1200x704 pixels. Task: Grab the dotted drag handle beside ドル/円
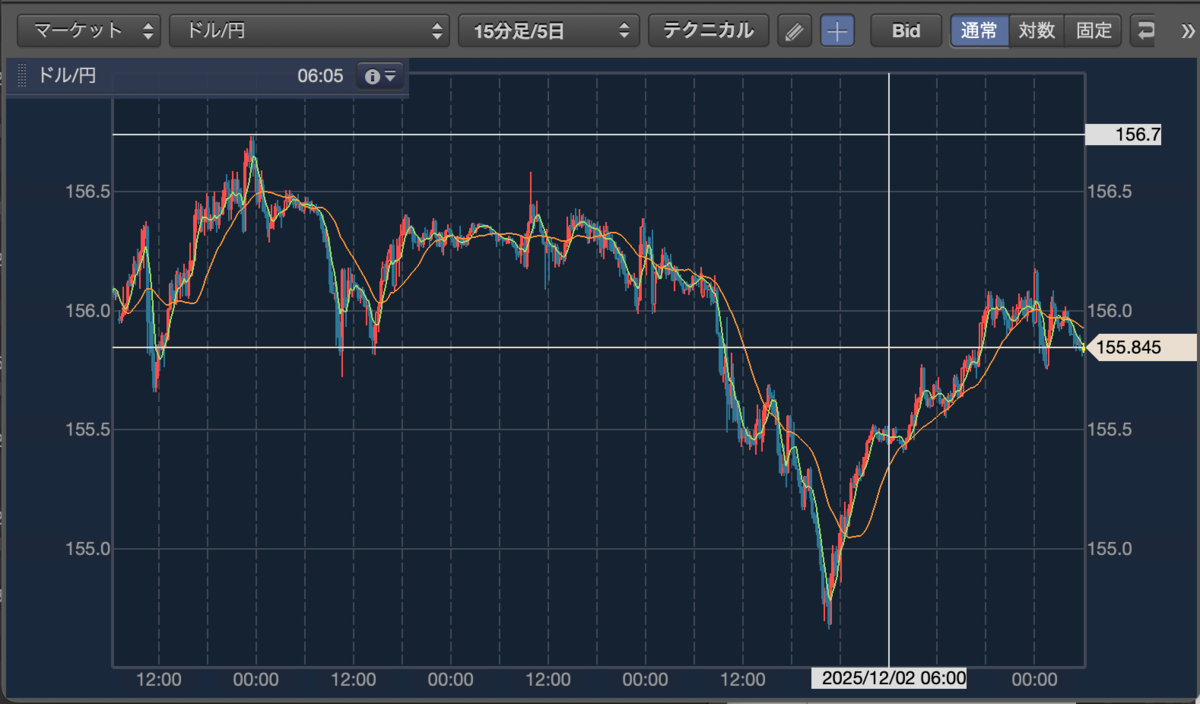[x=22, y=76]
